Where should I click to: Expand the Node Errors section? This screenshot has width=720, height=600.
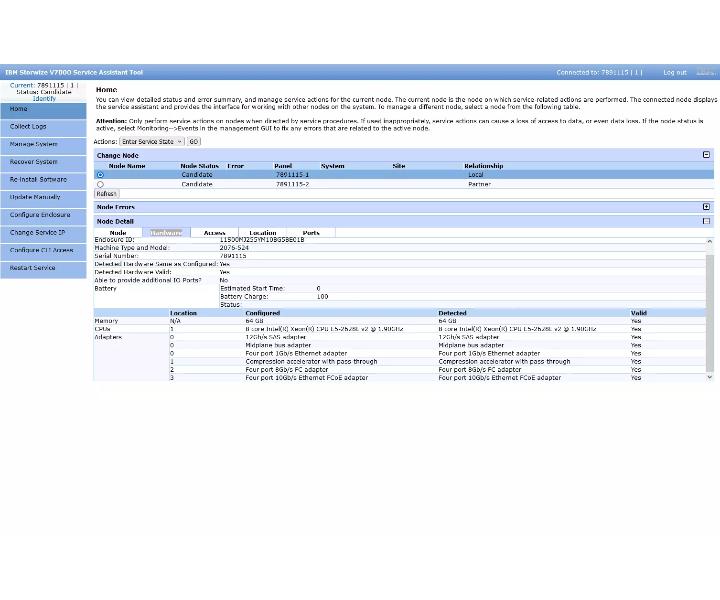point(706,207)
